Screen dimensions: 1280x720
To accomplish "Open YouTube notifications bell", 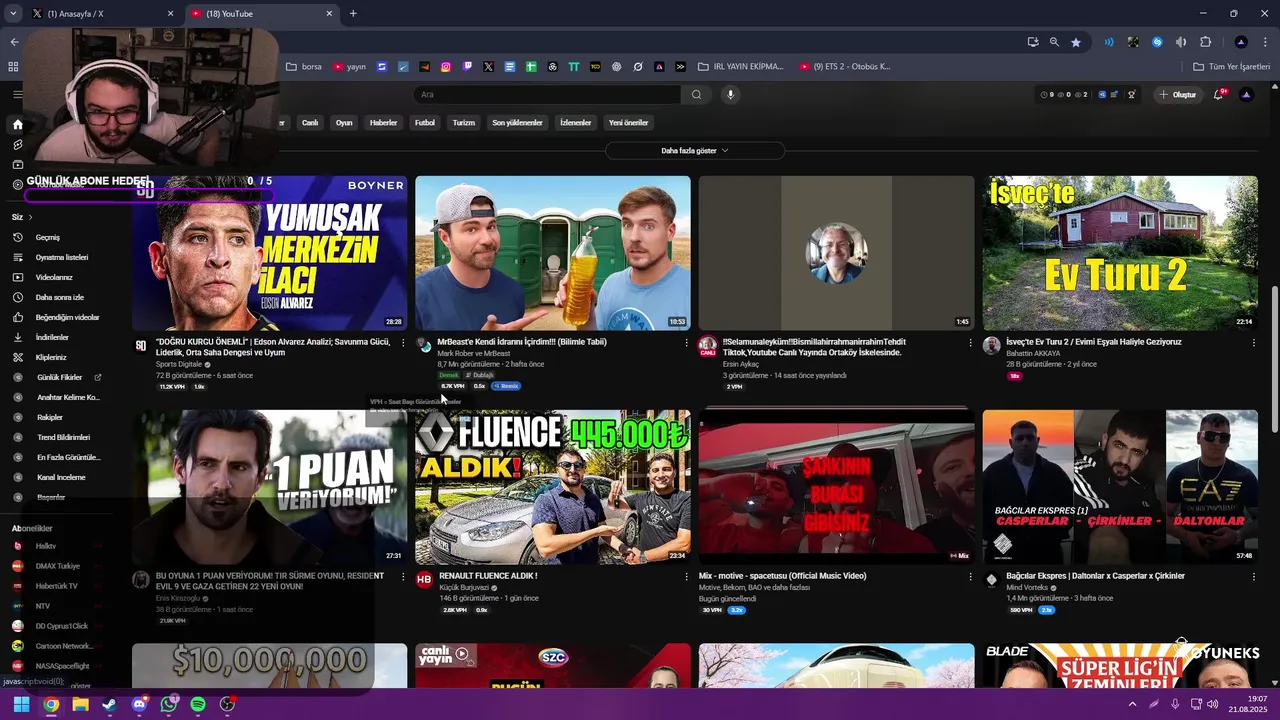I will click(1218, 94).
